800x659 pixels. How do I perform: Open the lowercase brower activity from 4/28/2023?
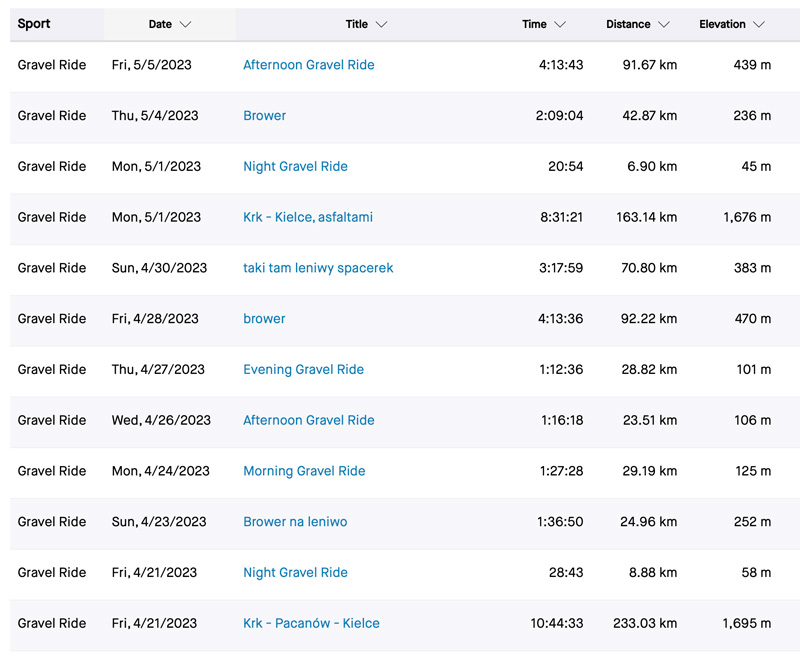click(264, 319)
